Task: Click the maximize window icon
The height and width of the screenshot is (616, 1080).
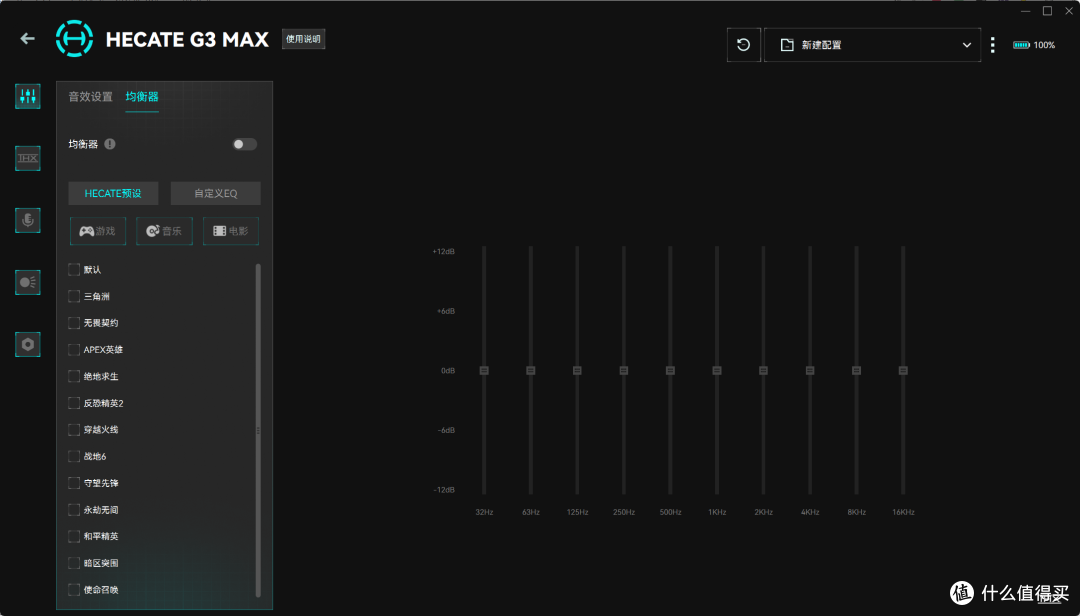Action: pos(1048,11)
